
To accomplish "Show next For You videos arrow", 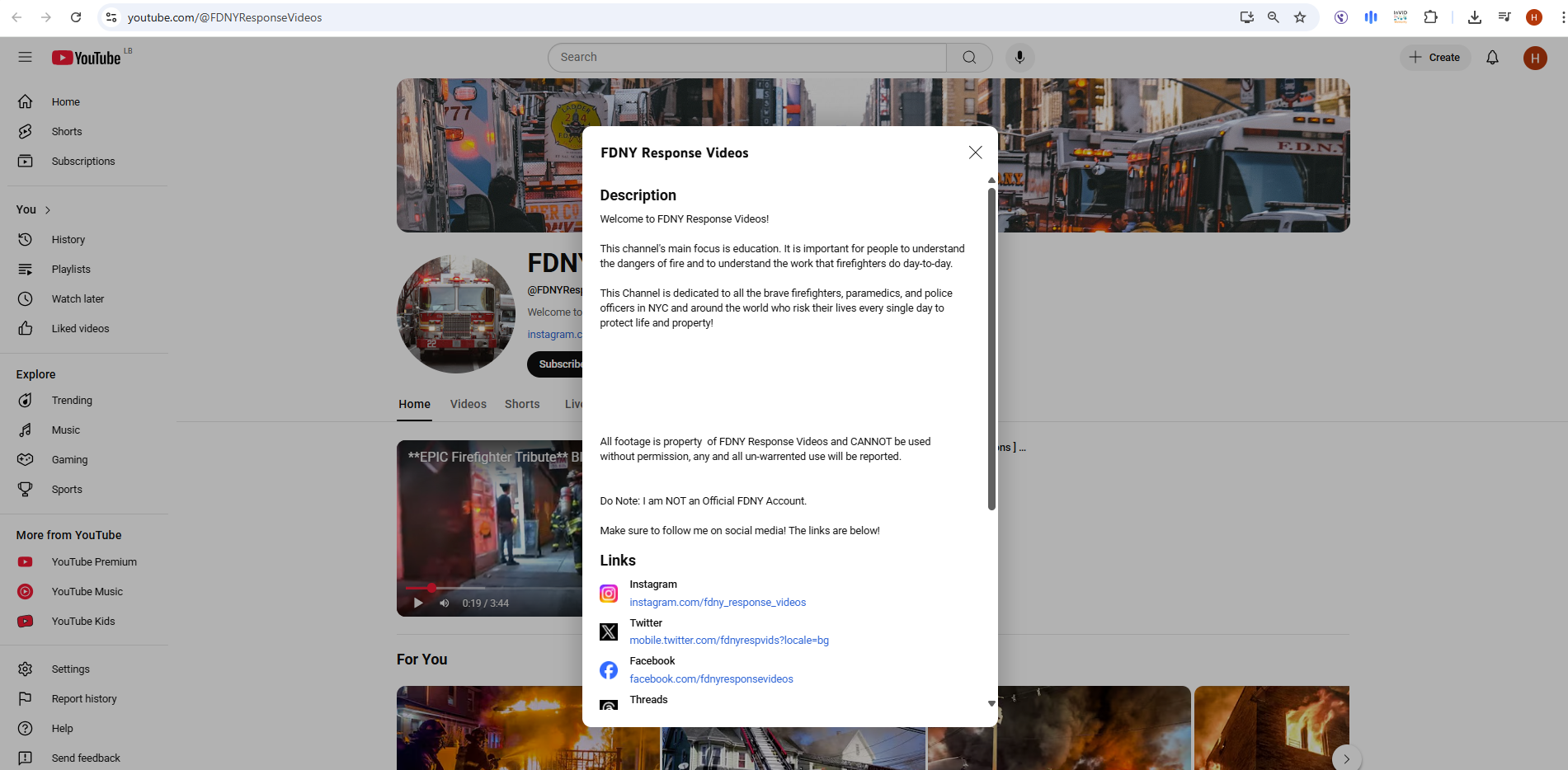I will [x=1345, y=758].
